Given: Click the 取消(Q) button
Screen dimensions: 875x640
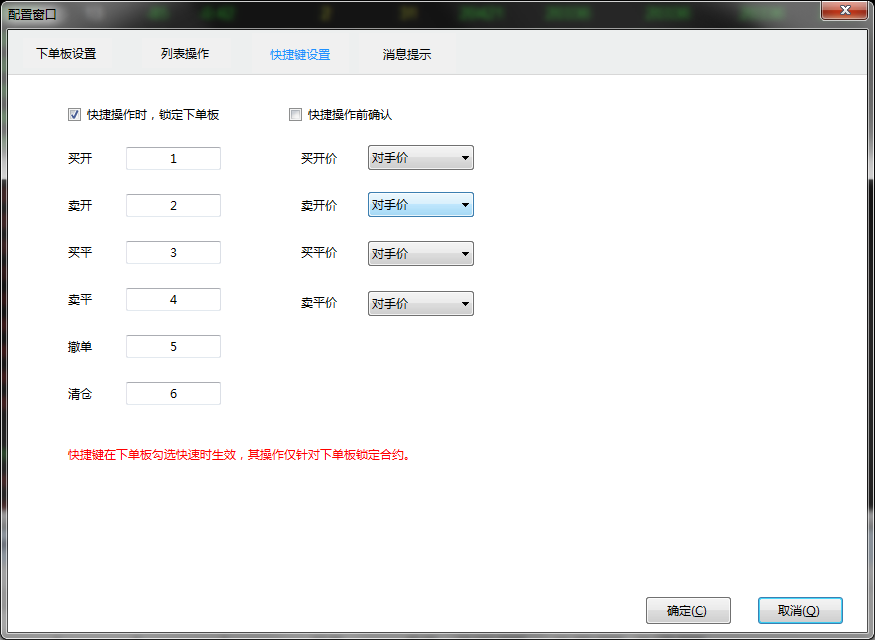Looking at the screenshot, I should (799, 610).
